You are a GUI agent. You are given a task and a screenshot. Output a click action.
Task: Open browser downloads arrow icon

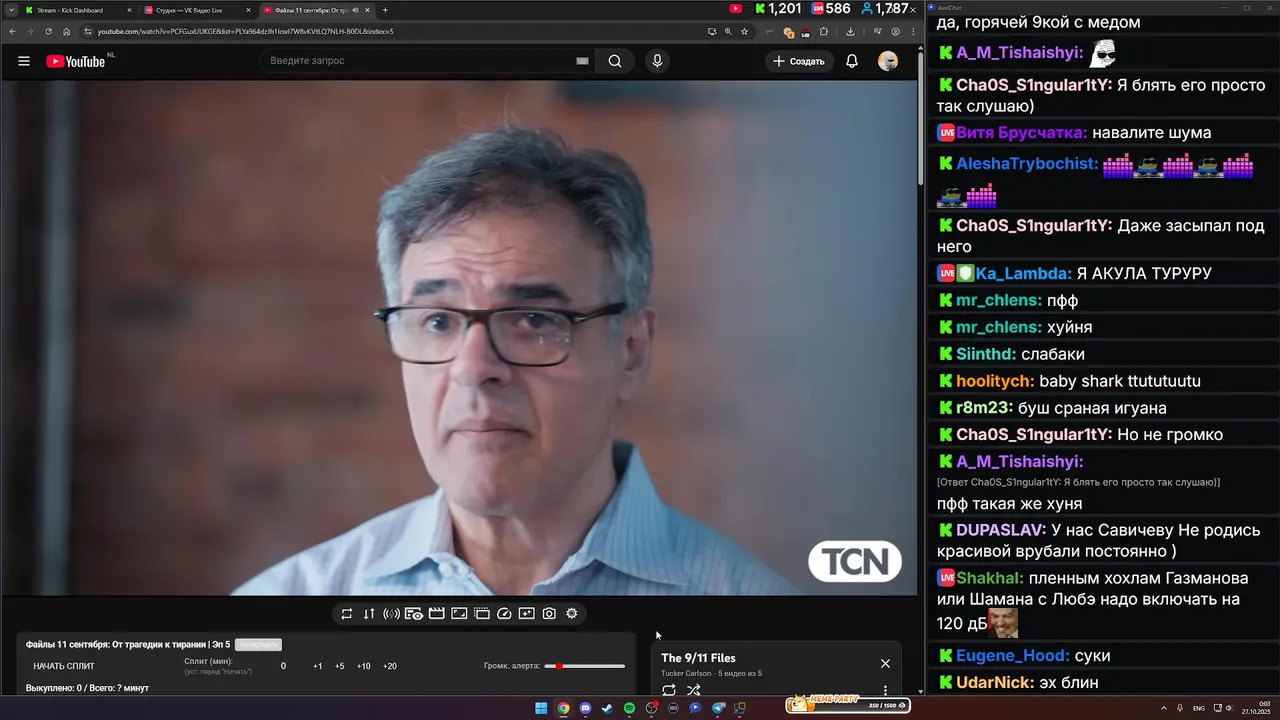click(850, 31)
